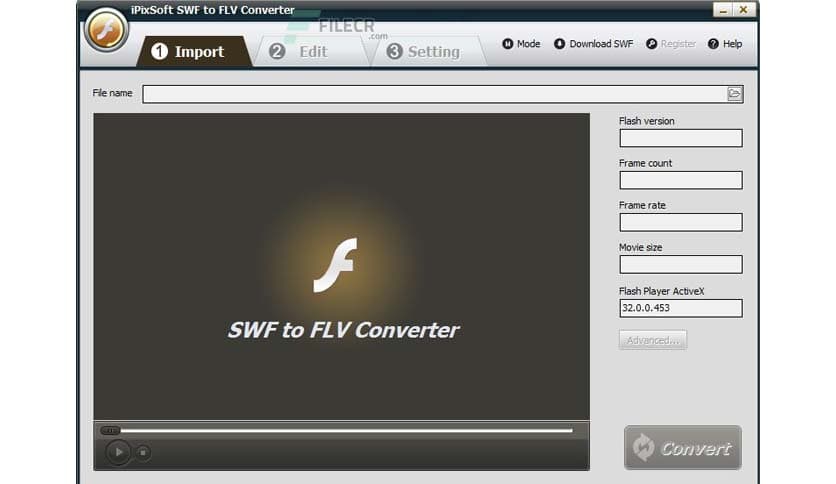Close the iPixSoft converter window
This screenshot has height=484, width=836.
tap(743, 10)
